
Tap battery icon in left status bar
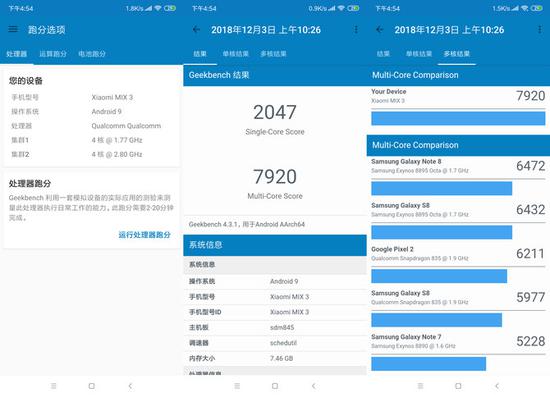(170, 8)
